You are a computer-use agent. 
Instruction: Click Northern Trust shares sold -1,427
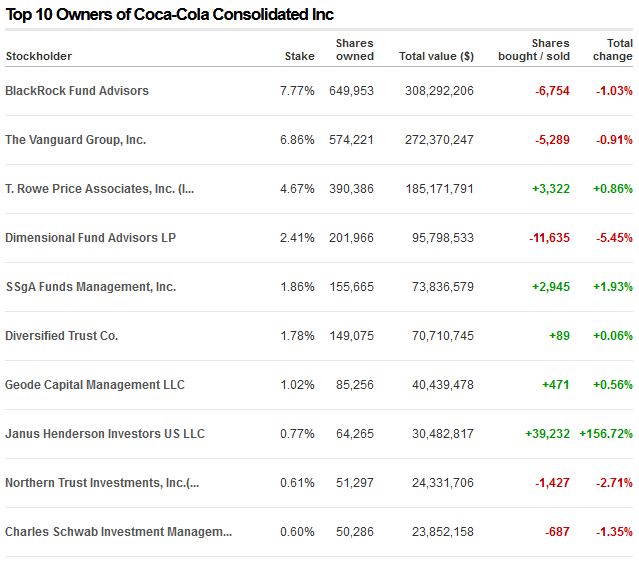(x=552, y=483)
